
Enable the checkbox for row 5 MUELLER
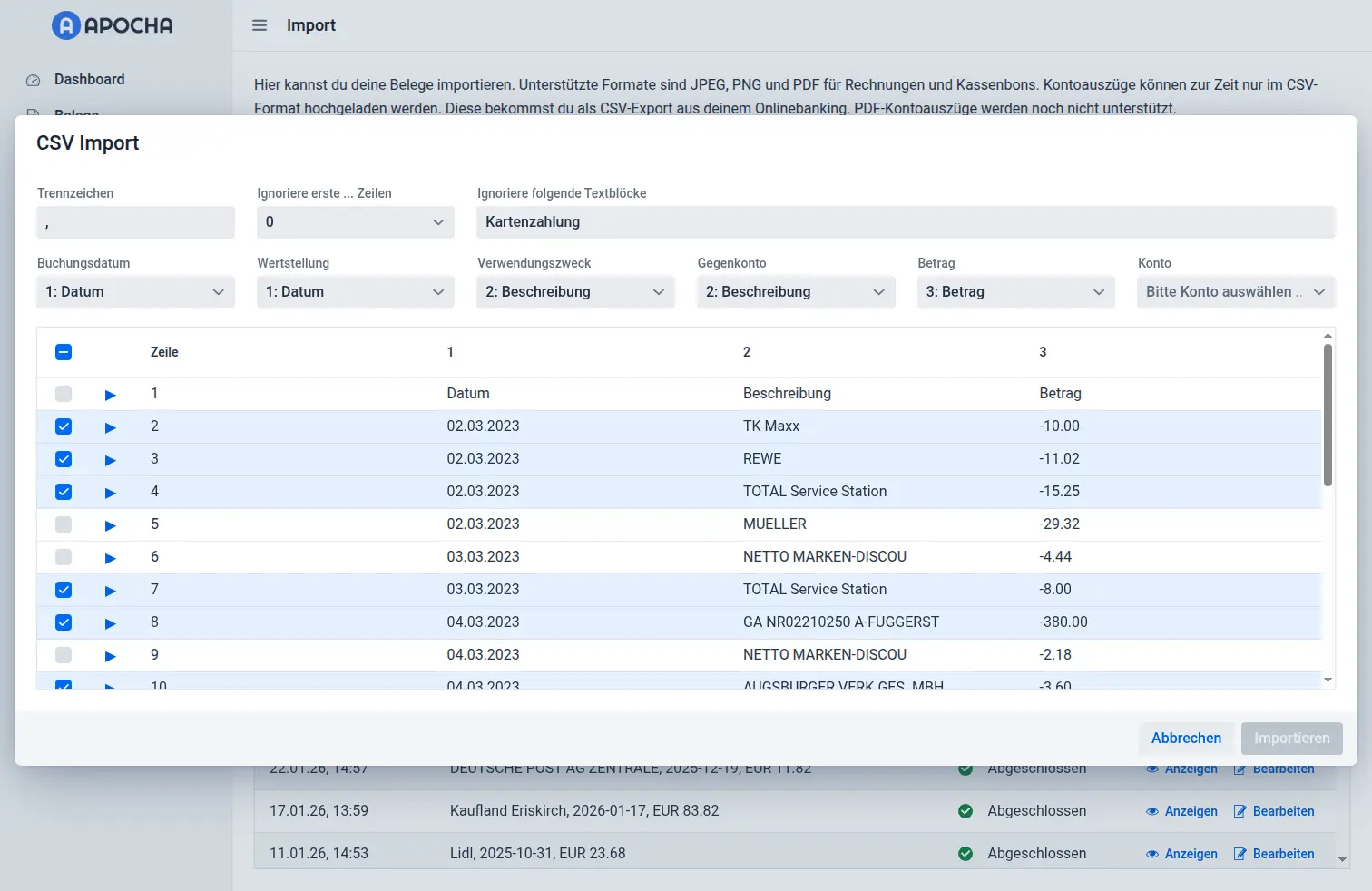click(63, 524)
